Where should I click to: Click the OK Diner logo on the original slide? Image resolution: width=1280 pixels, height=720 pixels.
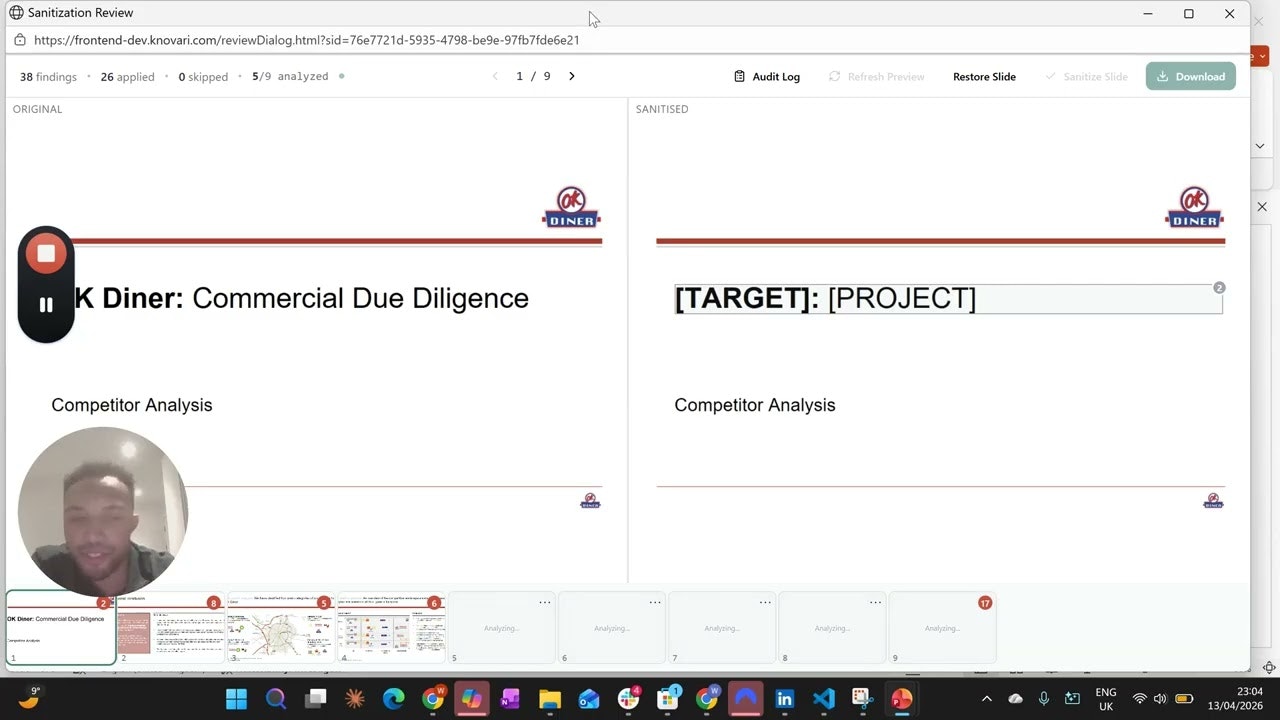[x=571, y=207]
